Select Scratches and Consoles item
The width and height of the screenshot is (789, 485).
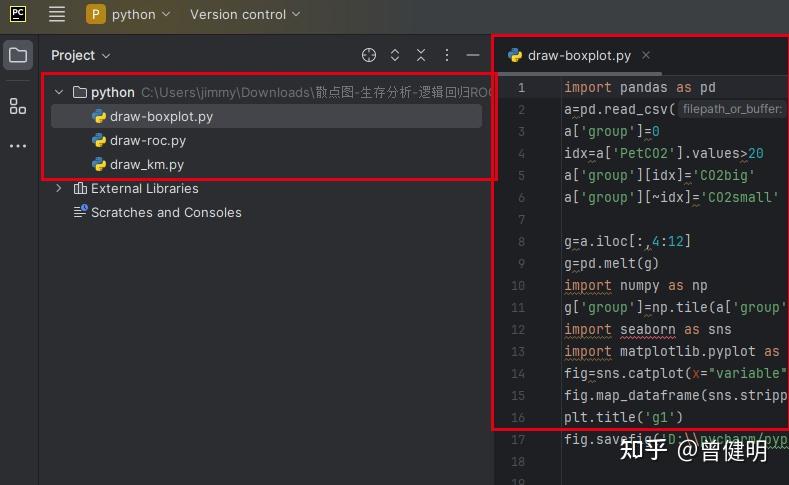(x=167, y=212)
